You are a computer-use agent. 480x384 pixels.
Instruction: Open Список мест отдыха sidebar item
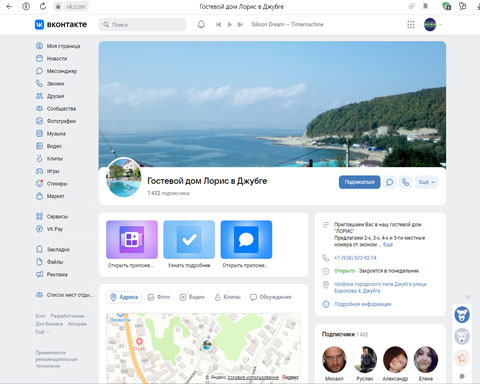64,295
